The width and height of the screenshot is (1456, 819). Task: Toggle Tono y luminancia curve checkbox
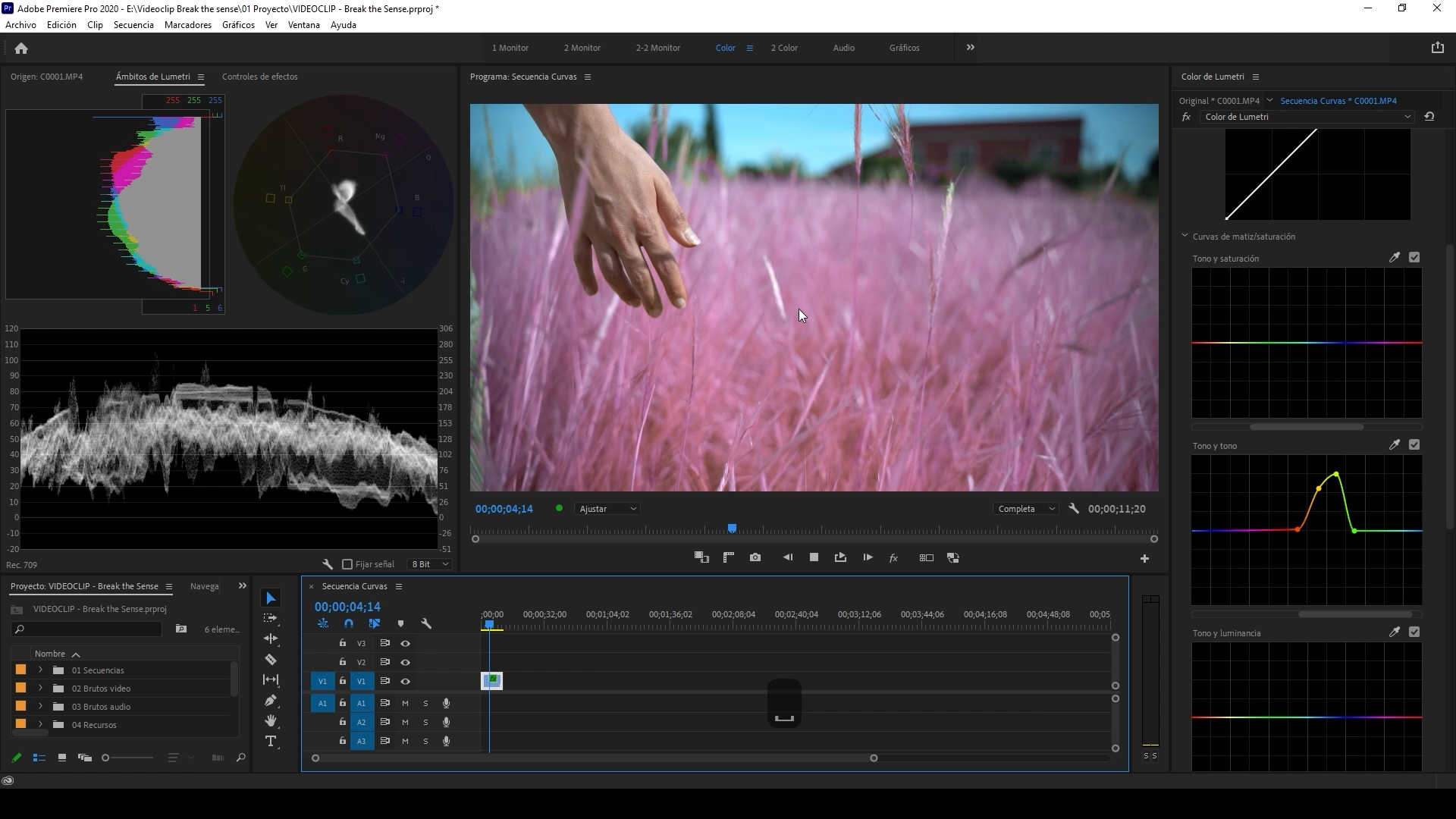pos(1414,632)
